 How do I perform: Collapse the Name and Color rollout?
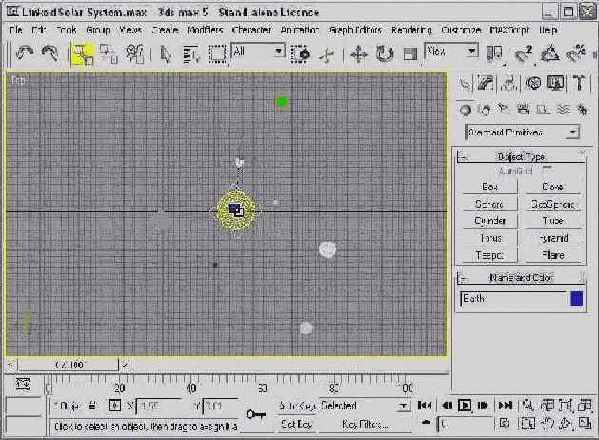tap(521, 277)
